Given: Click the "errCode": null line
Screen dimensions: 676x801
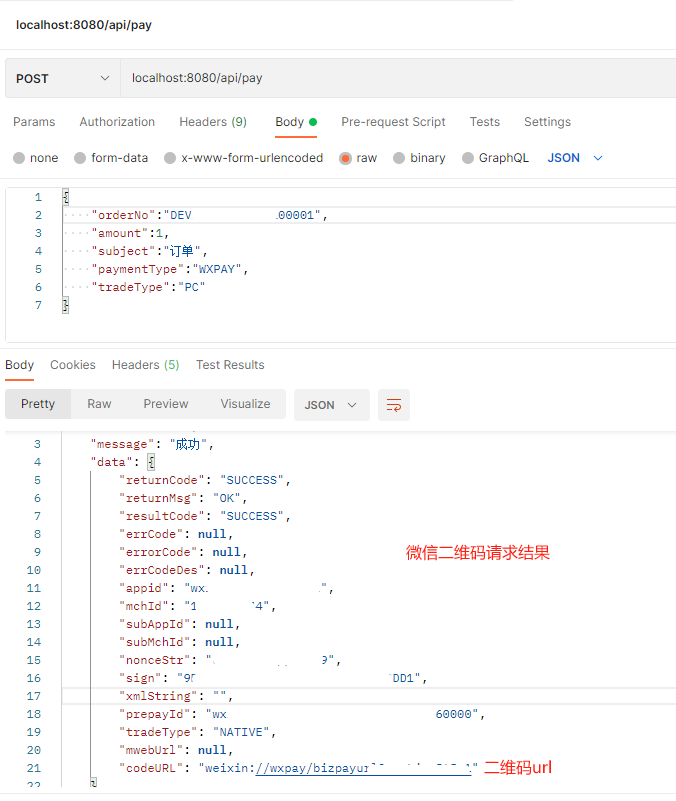Looking at the screenshot, I should point(176,534).
